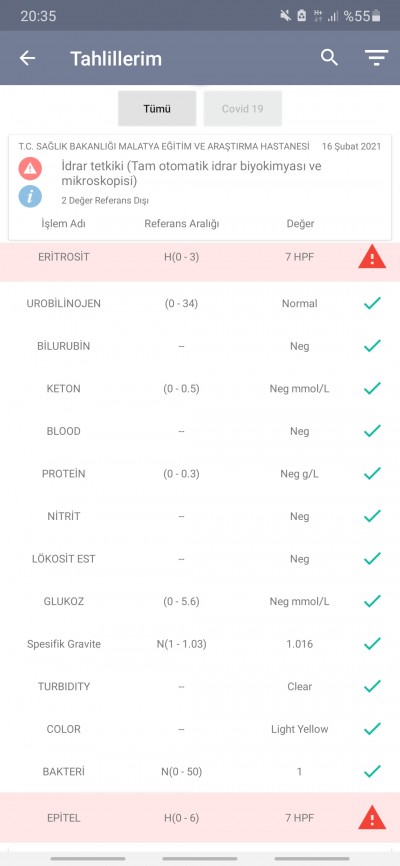Tap the green checkmark for UROBİLİNOJEN

coord(372,303)
